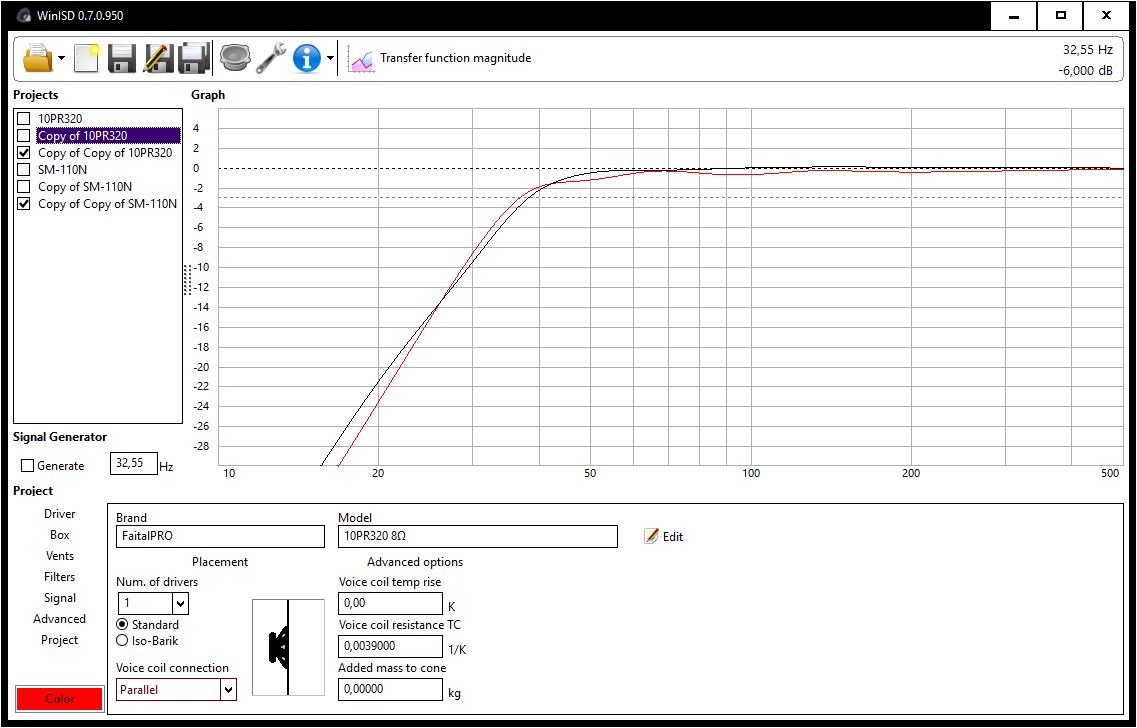Switch to the Box tab
The height and width of the screenshot is (728, 1137).
59,534
